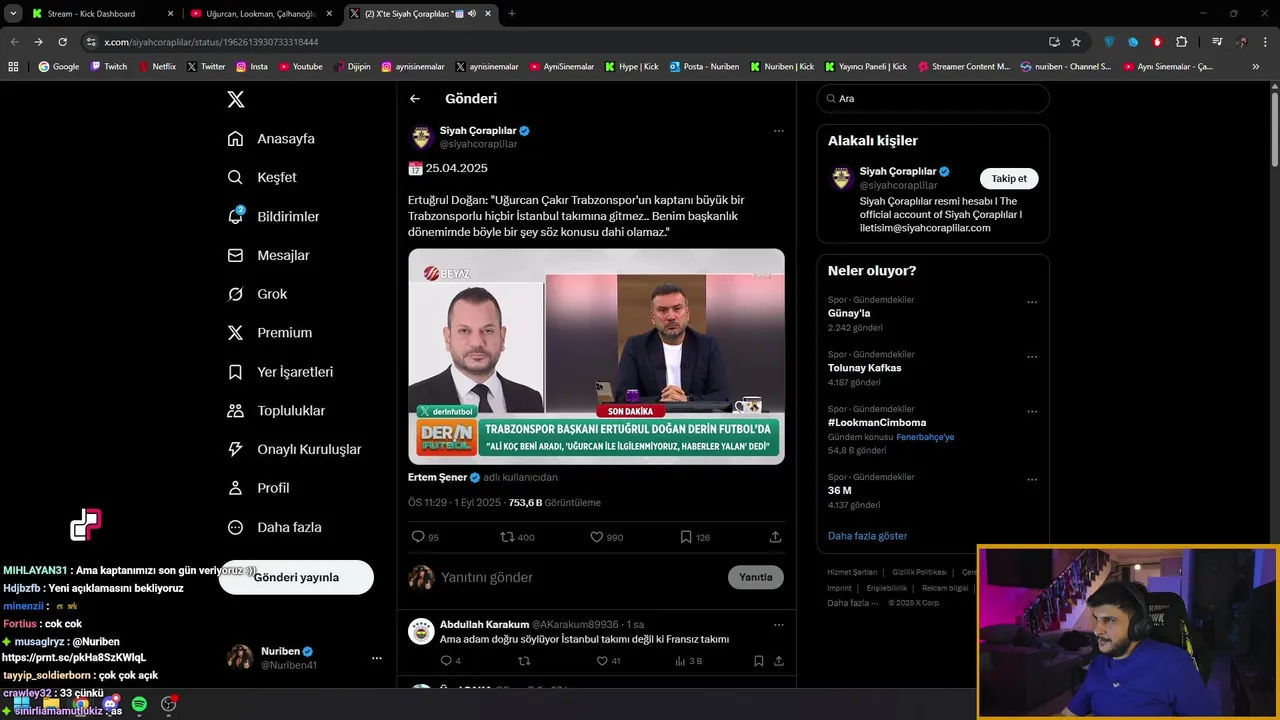The image size is (1280, 720).
Task: Reply icon with 95 on main post
Action: point(425,537)
